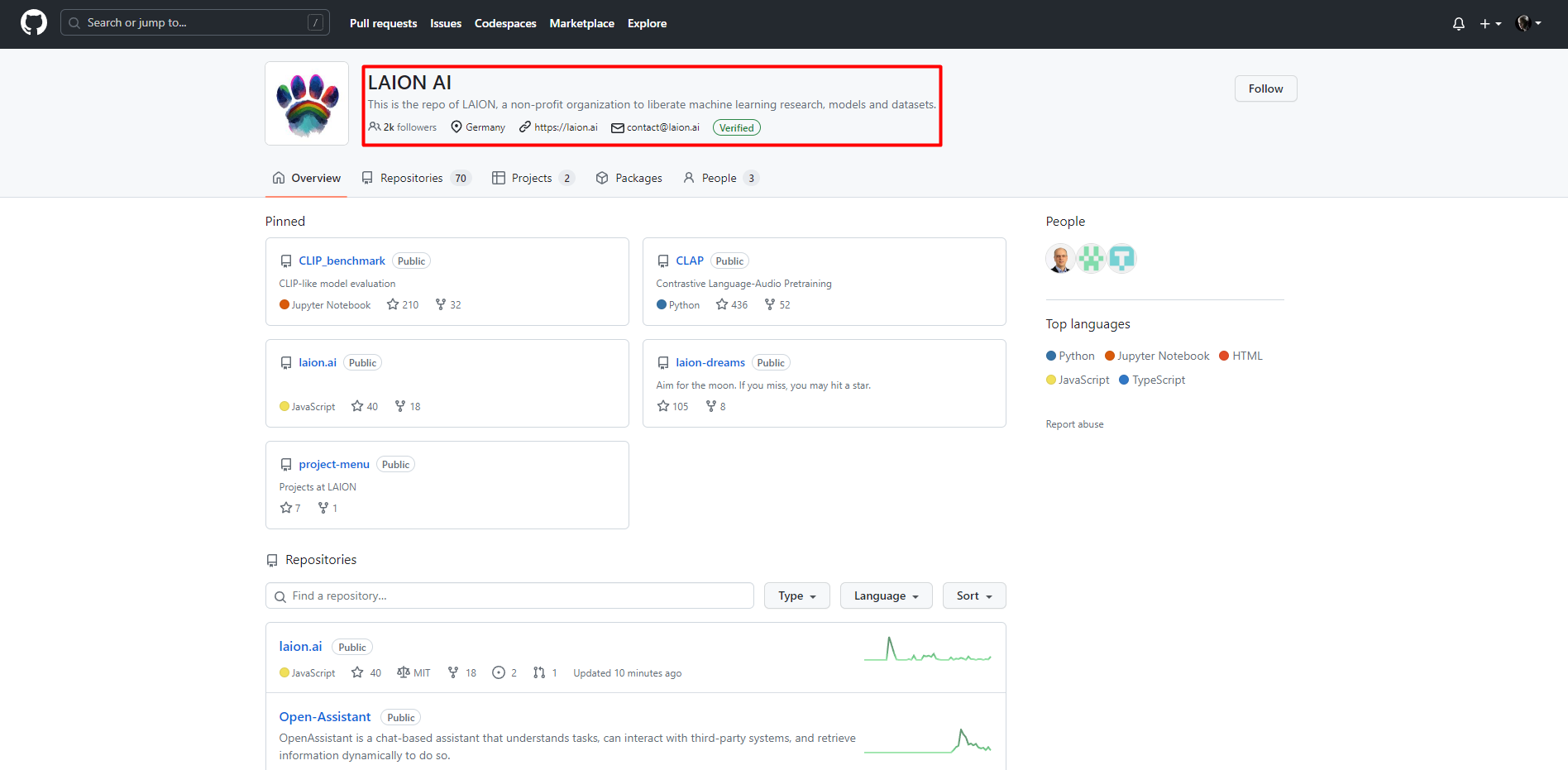
Task: Click the LAION paw avatar image
Action: click(307, 103)
